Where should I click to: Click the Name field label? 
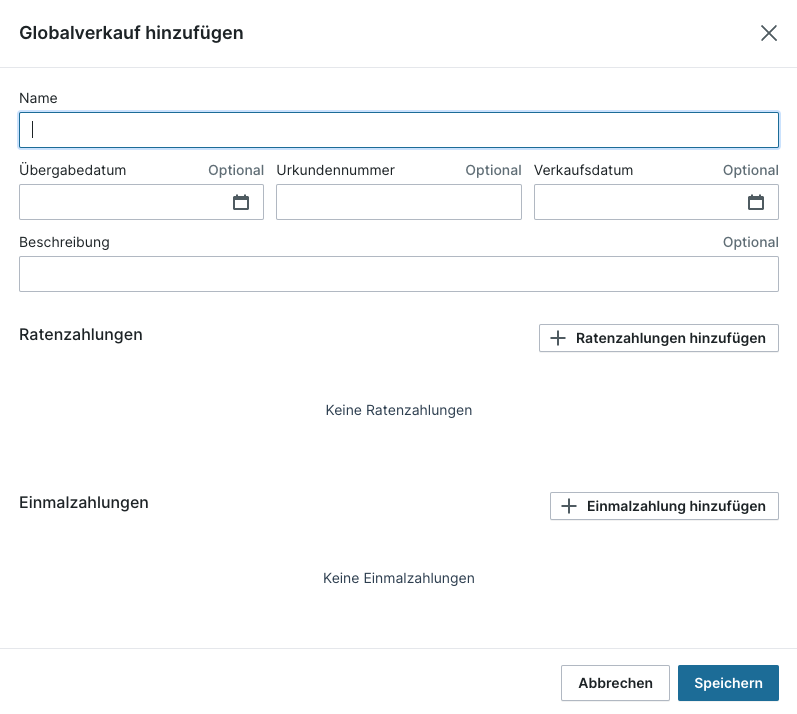pos(38,98)
